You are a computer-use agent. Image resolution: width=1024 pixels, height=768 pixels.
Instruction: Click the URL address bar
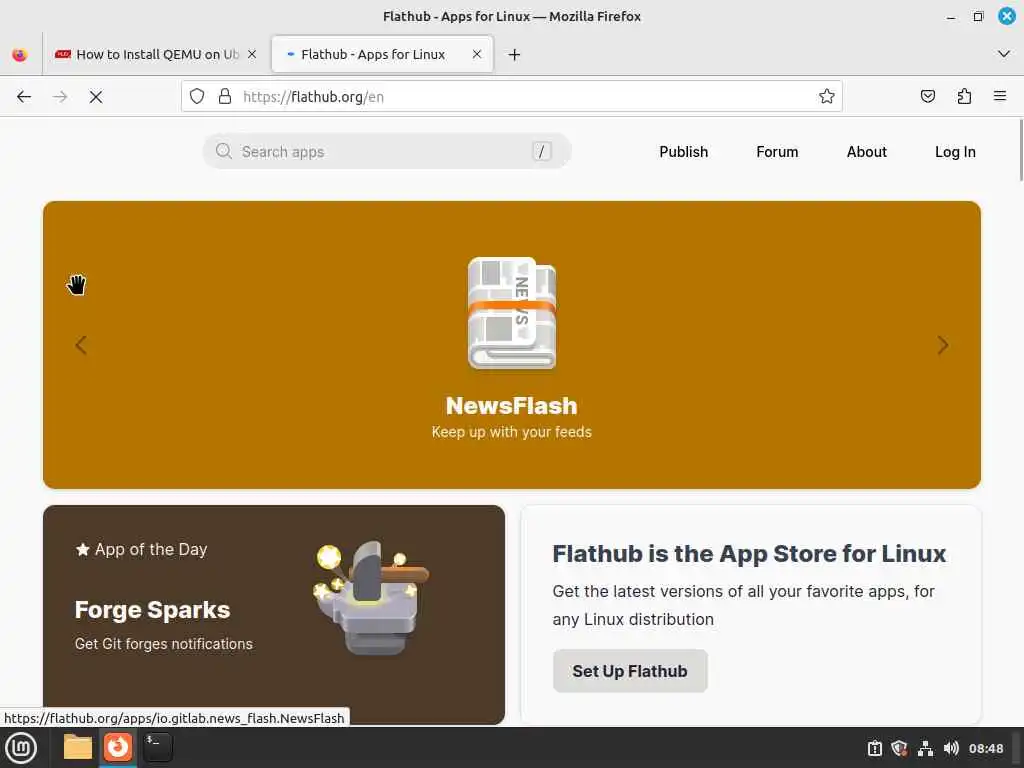pyautogui.click(x=511, y=97)
